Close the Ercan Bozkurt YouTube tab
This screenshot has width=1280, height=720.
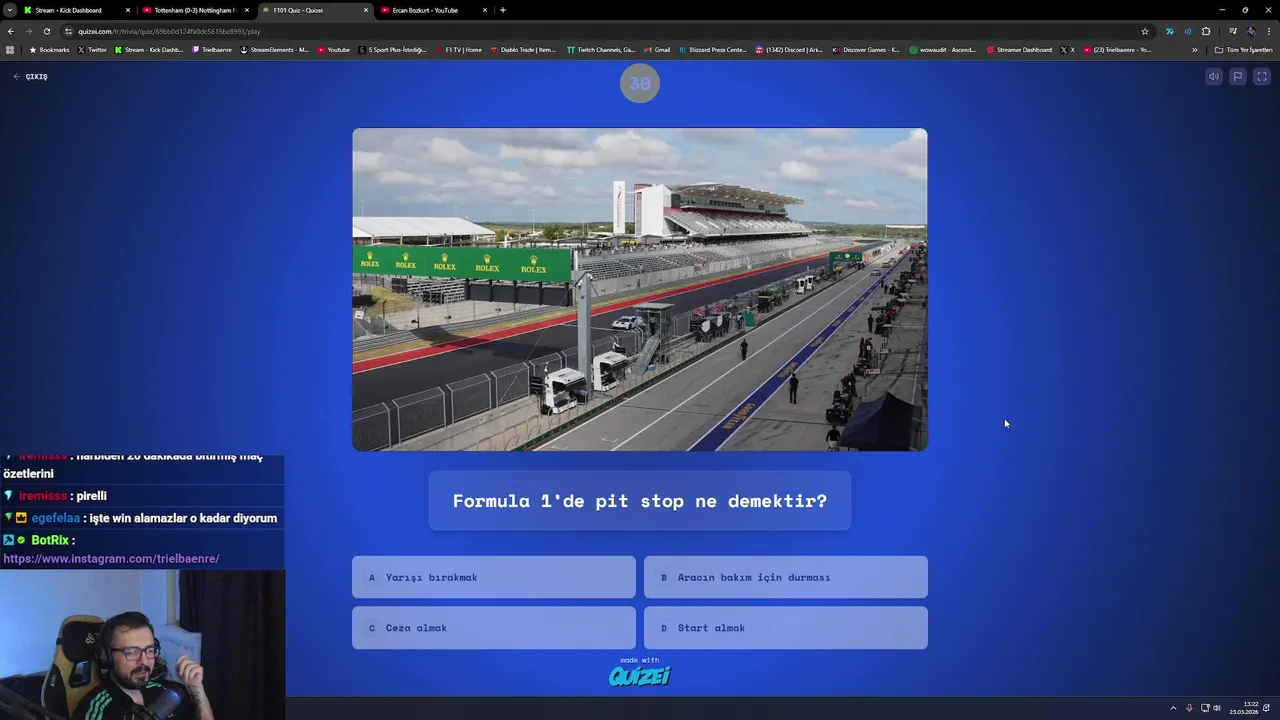485,10
